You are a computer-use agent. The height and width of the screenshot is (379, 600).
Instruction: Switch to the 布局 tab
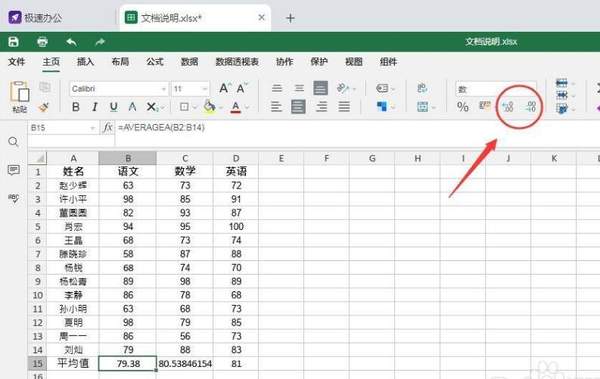(x=120, y=62)
